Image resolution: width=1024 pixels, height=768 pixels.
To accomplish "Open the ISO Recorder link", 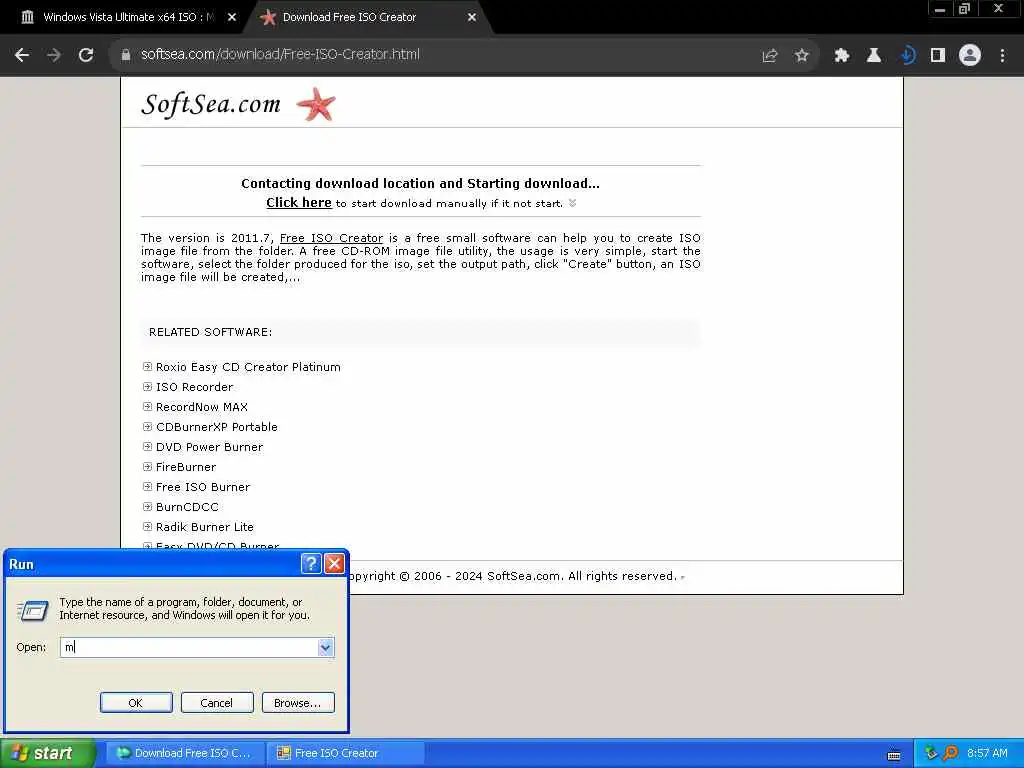I will [x=194, y=387].
